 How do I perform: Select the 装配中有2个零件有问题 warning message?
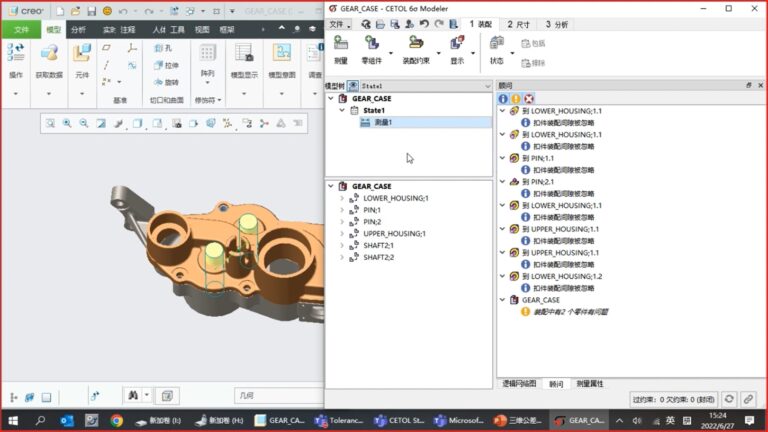[x=570, y=312]
